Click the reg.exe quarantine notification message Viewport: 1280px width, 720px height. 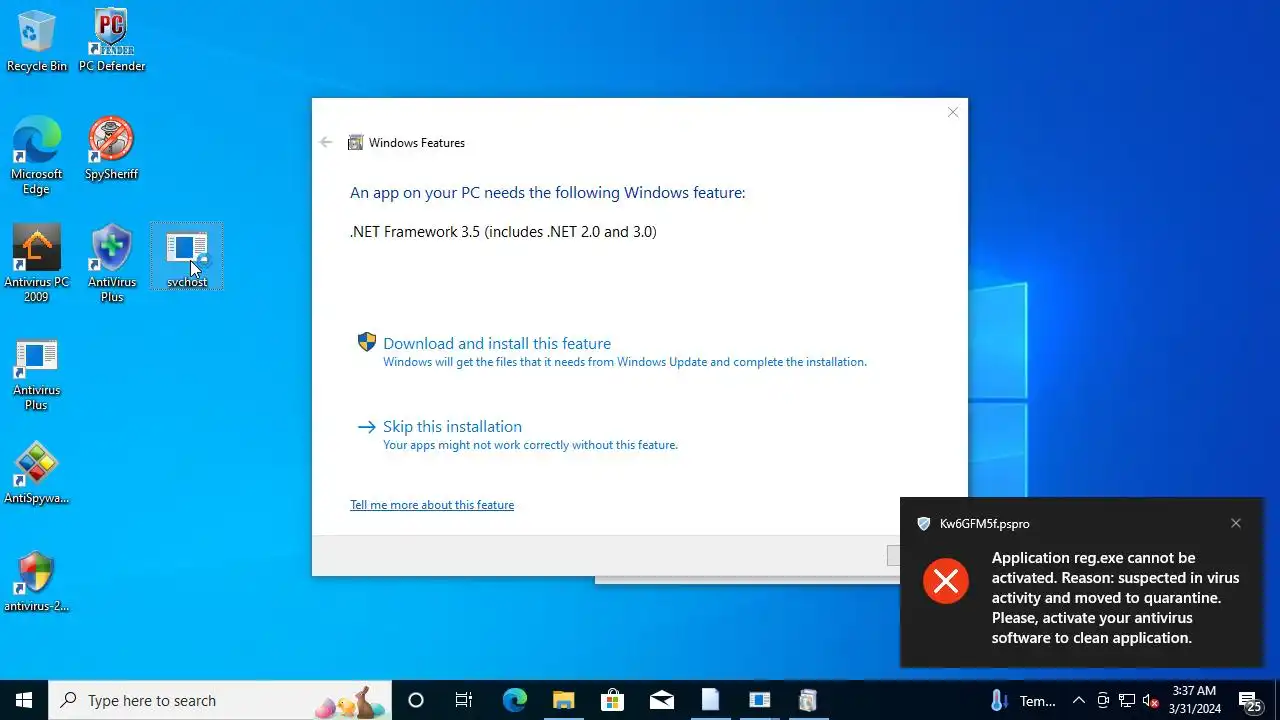pos(1115,598)
